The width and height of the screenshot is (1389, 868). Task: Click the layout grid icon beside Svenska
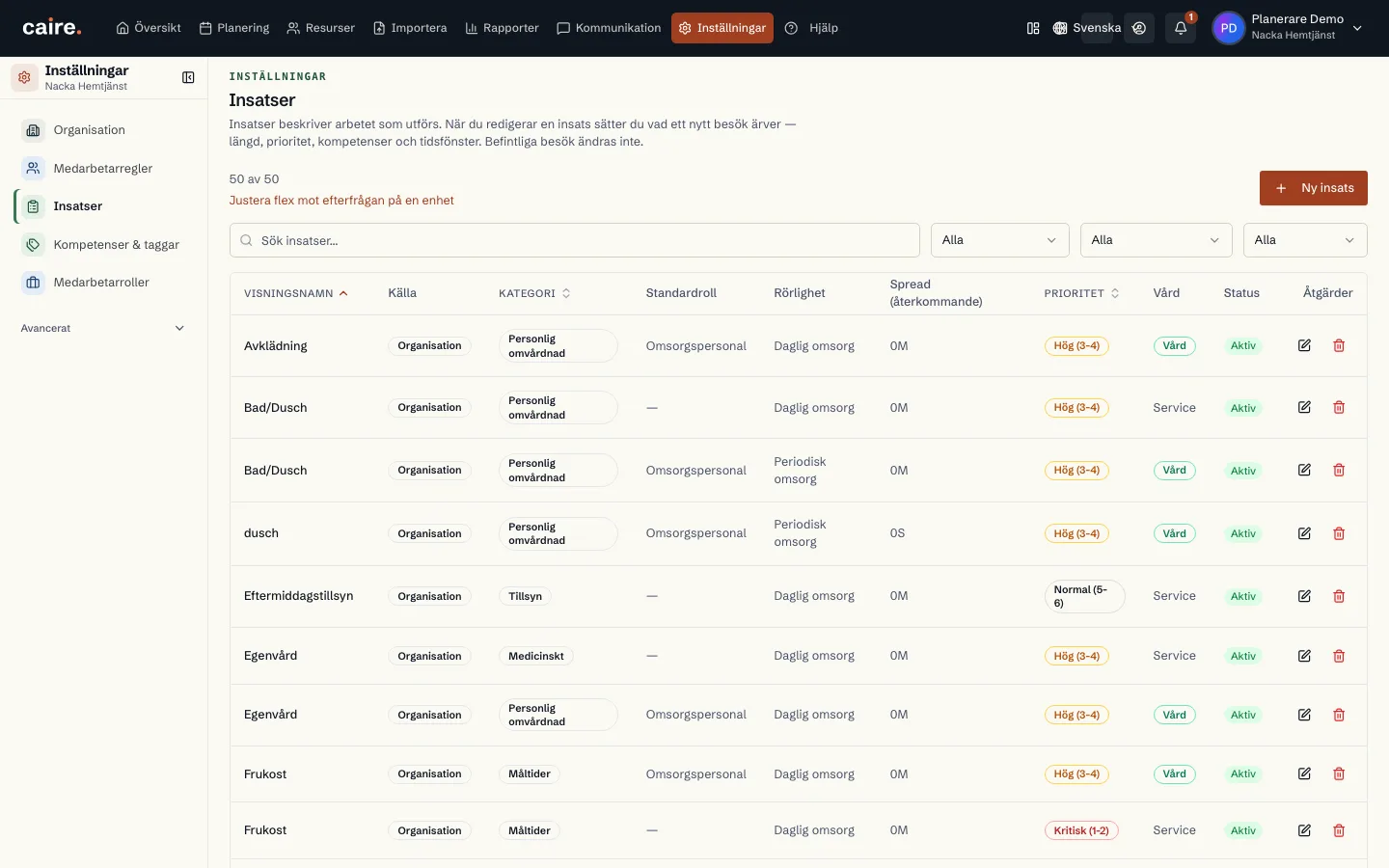pyautogui.click(x=1033, y=28)
